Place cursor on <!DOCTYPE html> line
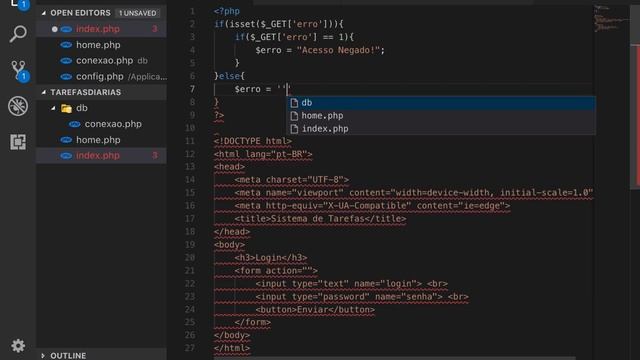640x360 pixels. (x=253, y=141)
